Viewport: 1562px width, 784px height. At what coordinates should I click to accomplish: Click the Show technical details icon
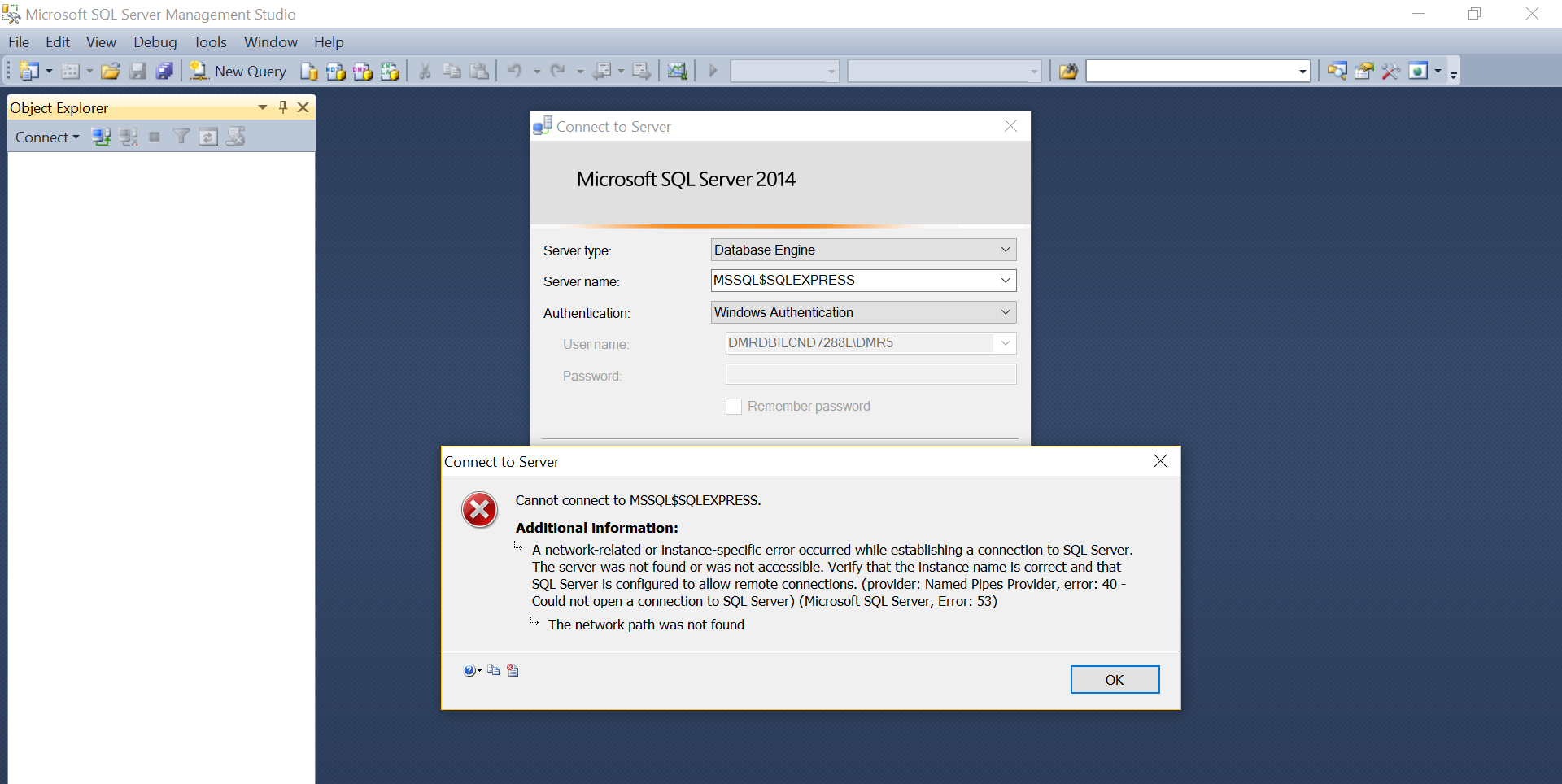[513, 671]
